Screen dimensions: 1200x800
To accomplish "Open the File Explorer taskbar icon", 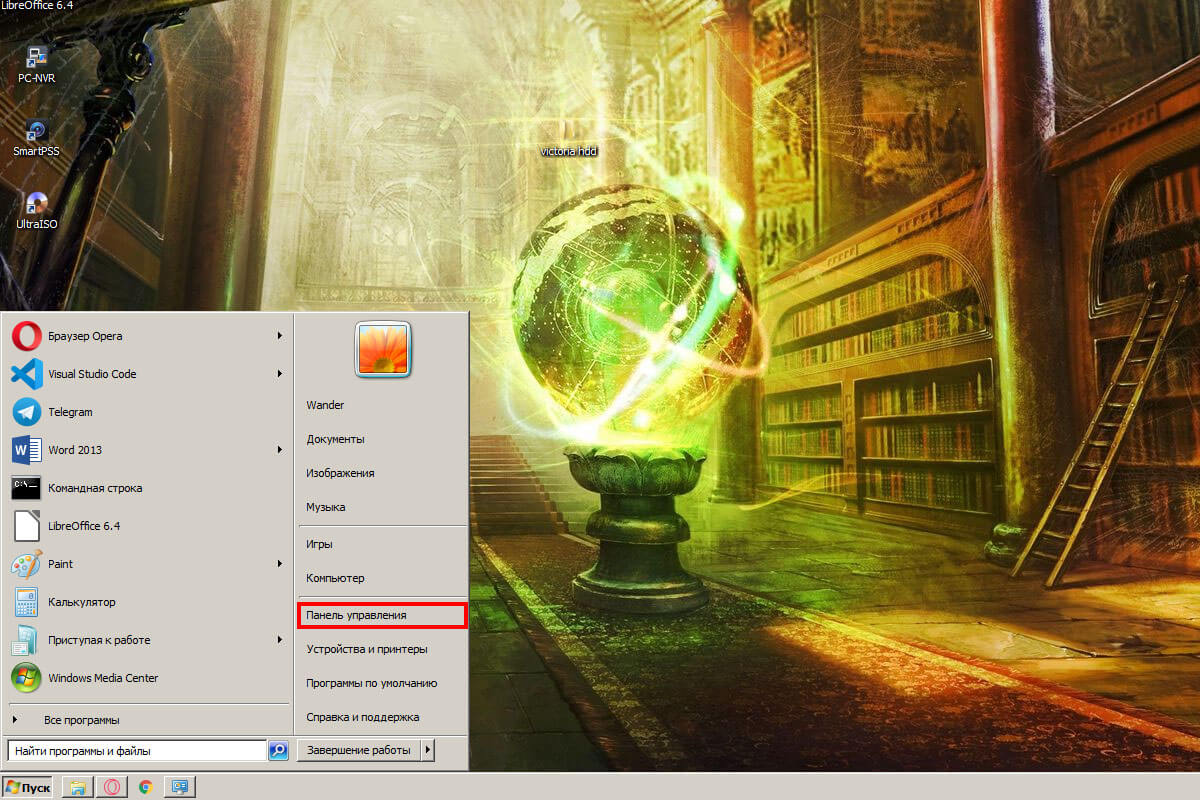I will tap(77, 787).
